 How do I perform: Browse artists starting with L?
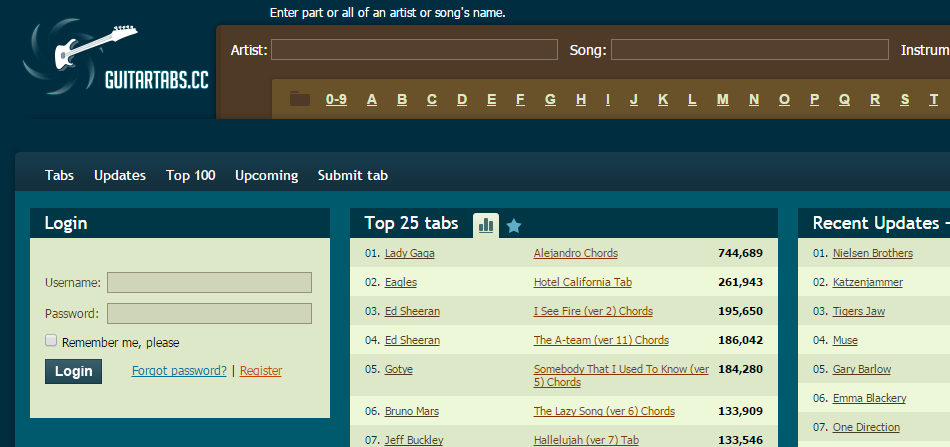692,99
